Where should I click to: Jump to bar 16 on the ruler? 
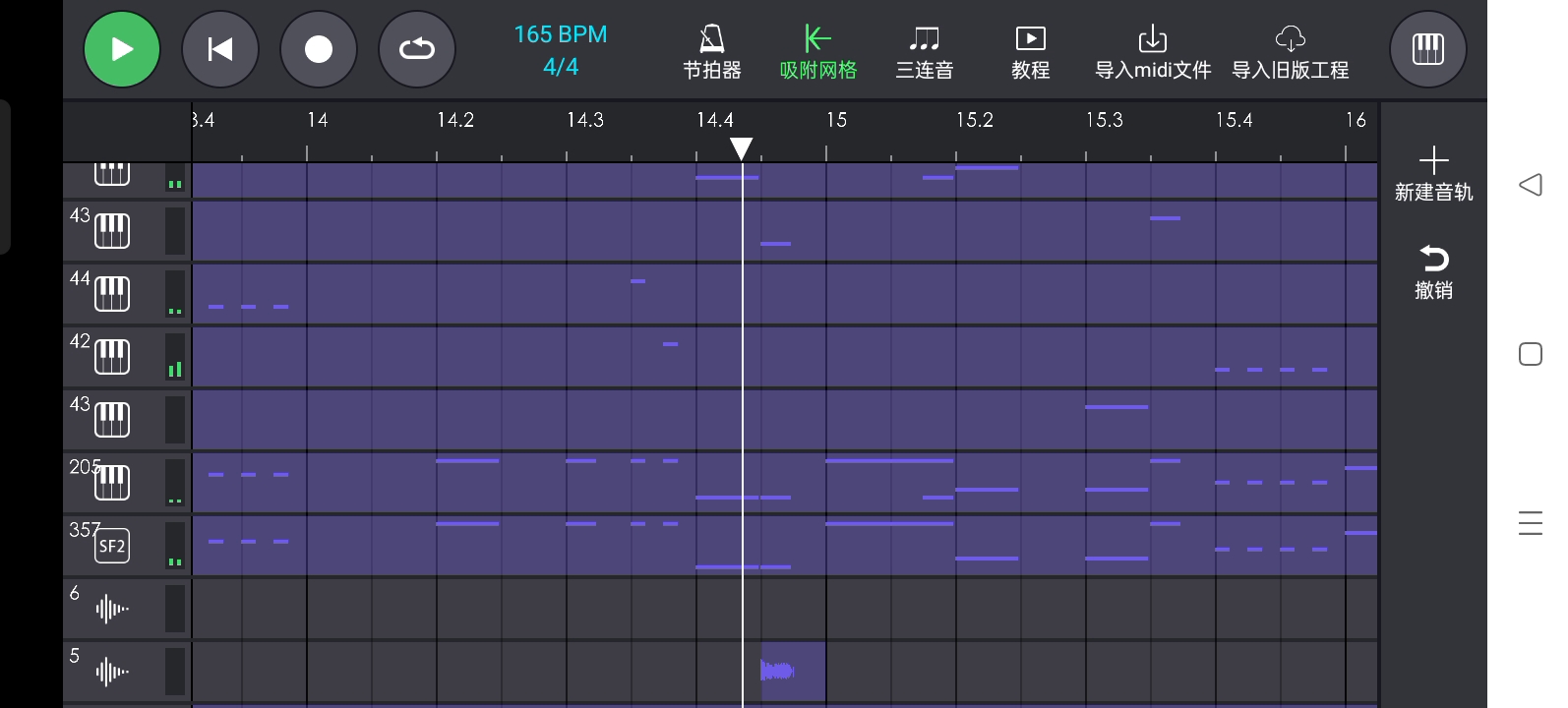pyautogui.click(x=1356, y=120)
